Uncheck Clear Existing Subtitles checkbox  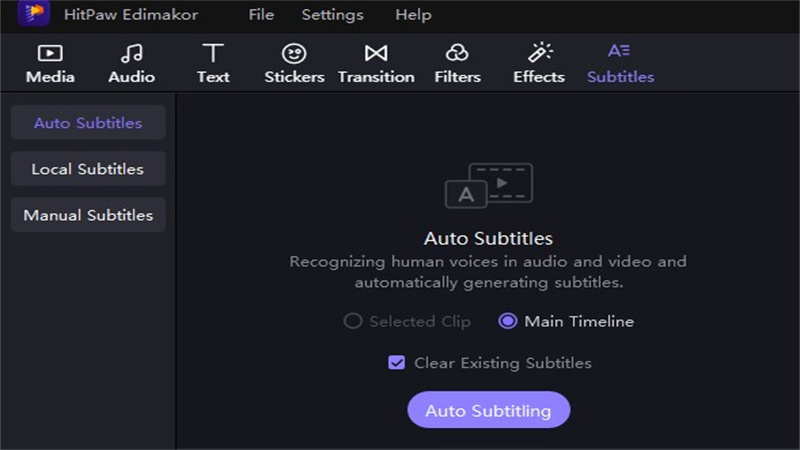pos(396,363)
